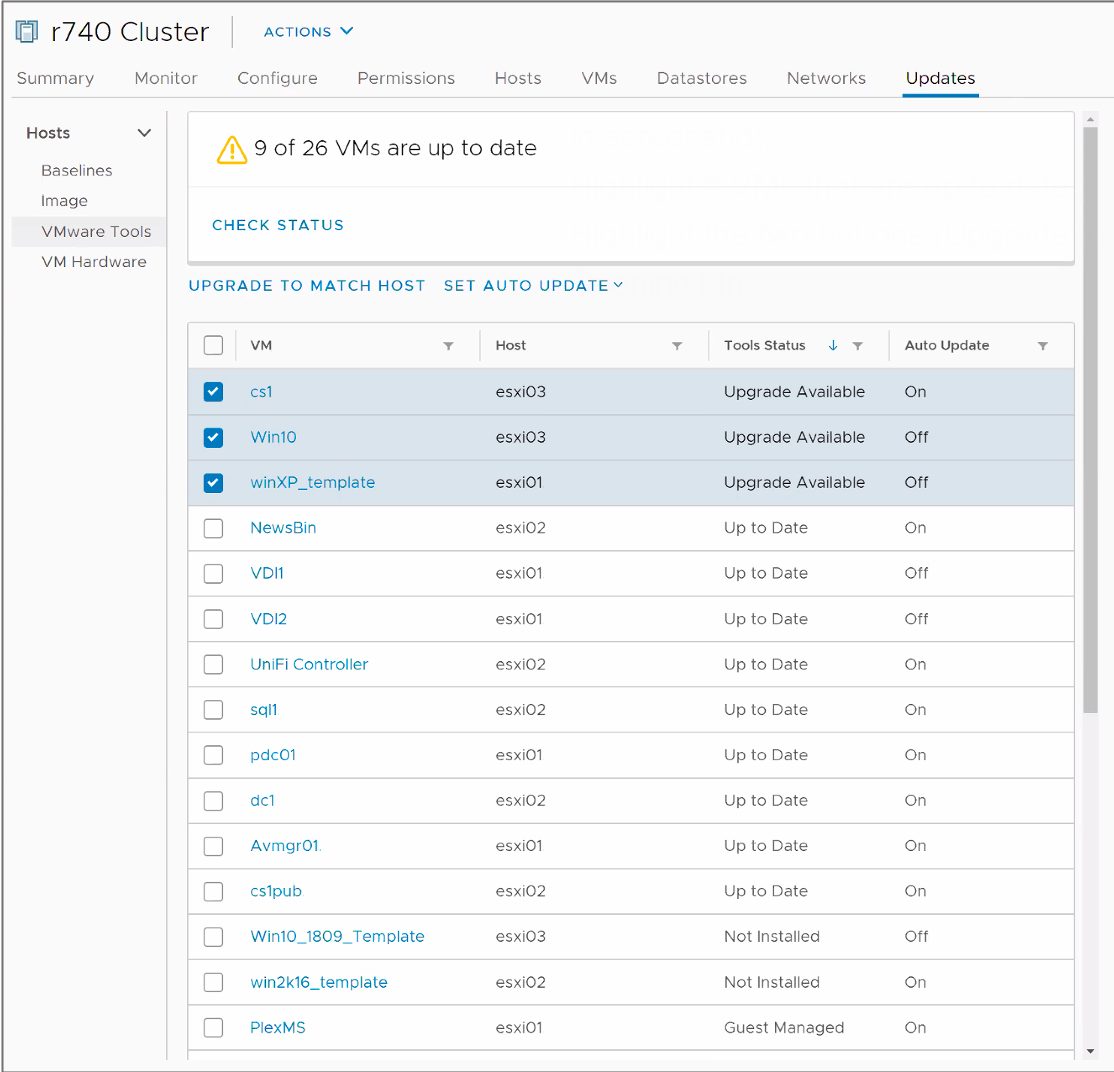This screenshot has height=1072, width=1114.
Task: Click UPGRADE TO MATCH HOST
Action: pyautogui.click(x=307, y=286)
